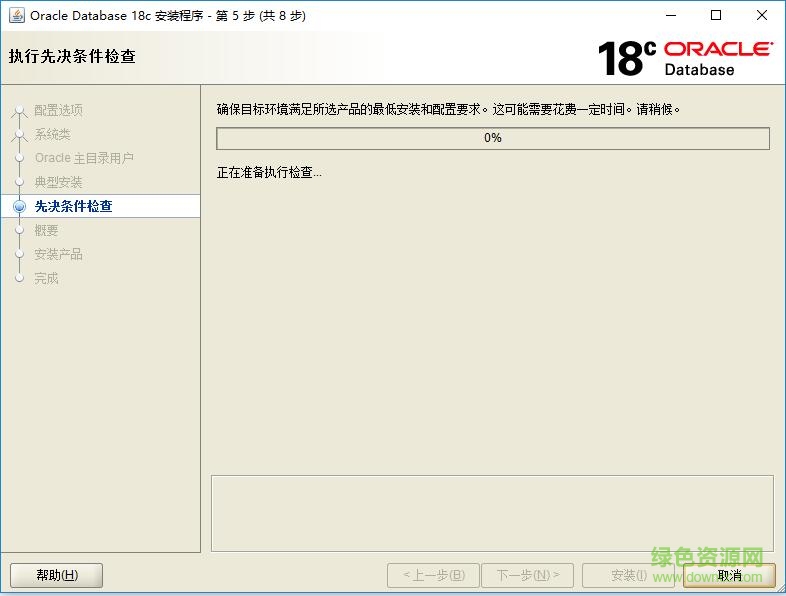Select the 概要 step in sidebar
786x596 pixels.
[x=46, y=230]
